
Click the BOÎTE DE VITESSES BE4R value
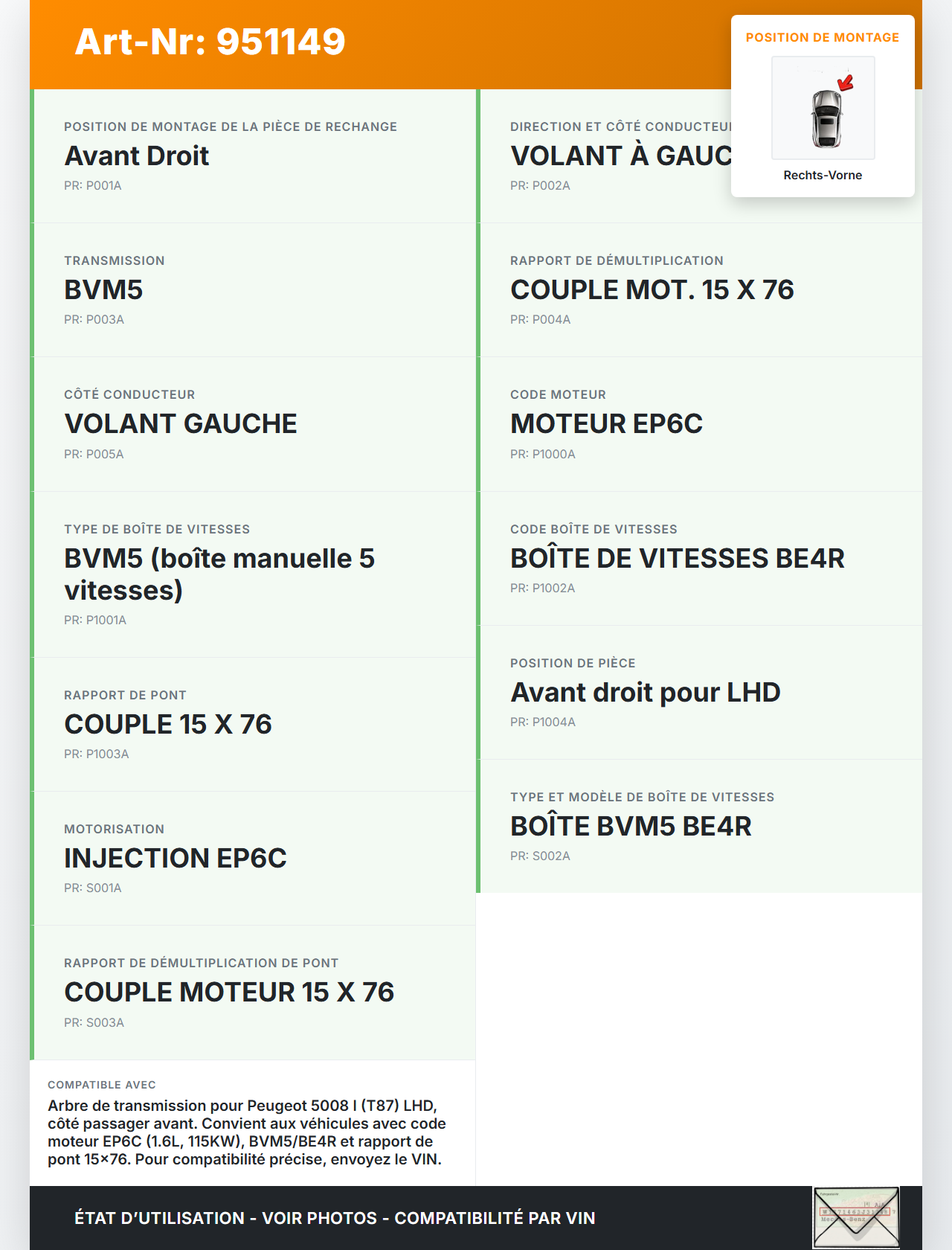[x=678, y=559]
